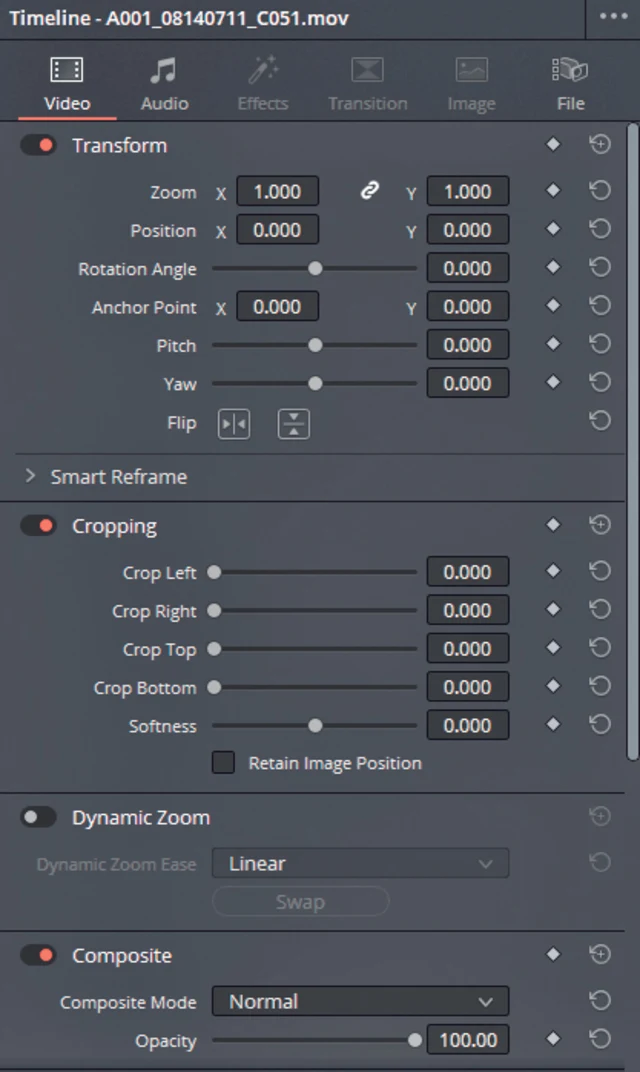Enable the Dynamic Zoom toggle

39,818
